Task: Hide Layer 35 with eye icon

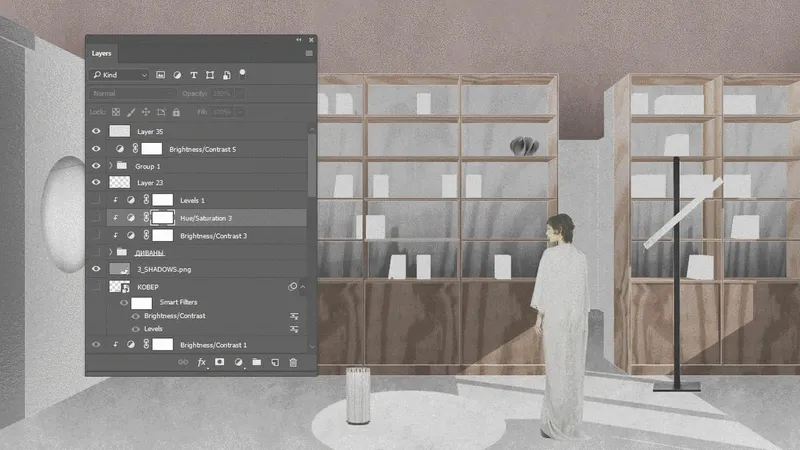Action: point(96,131)
